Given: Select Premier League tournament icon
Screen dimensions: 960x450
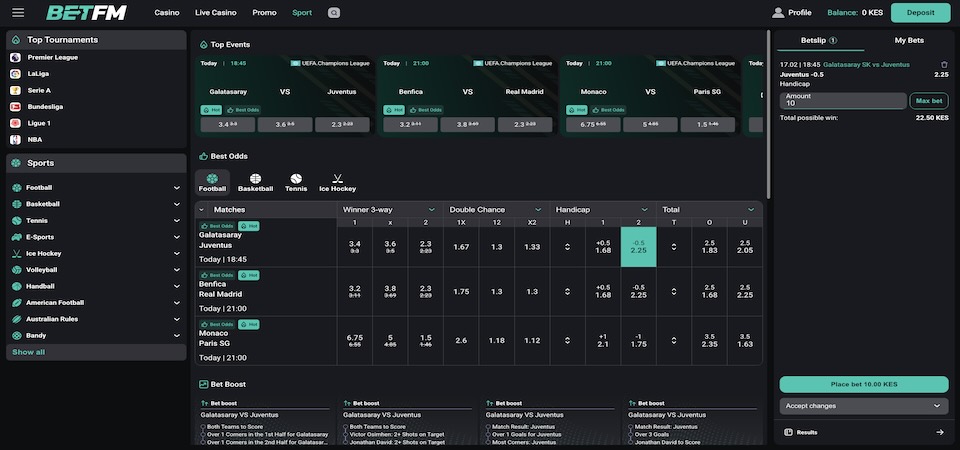Looking at the screenshot, I should (x=15, y=58).
